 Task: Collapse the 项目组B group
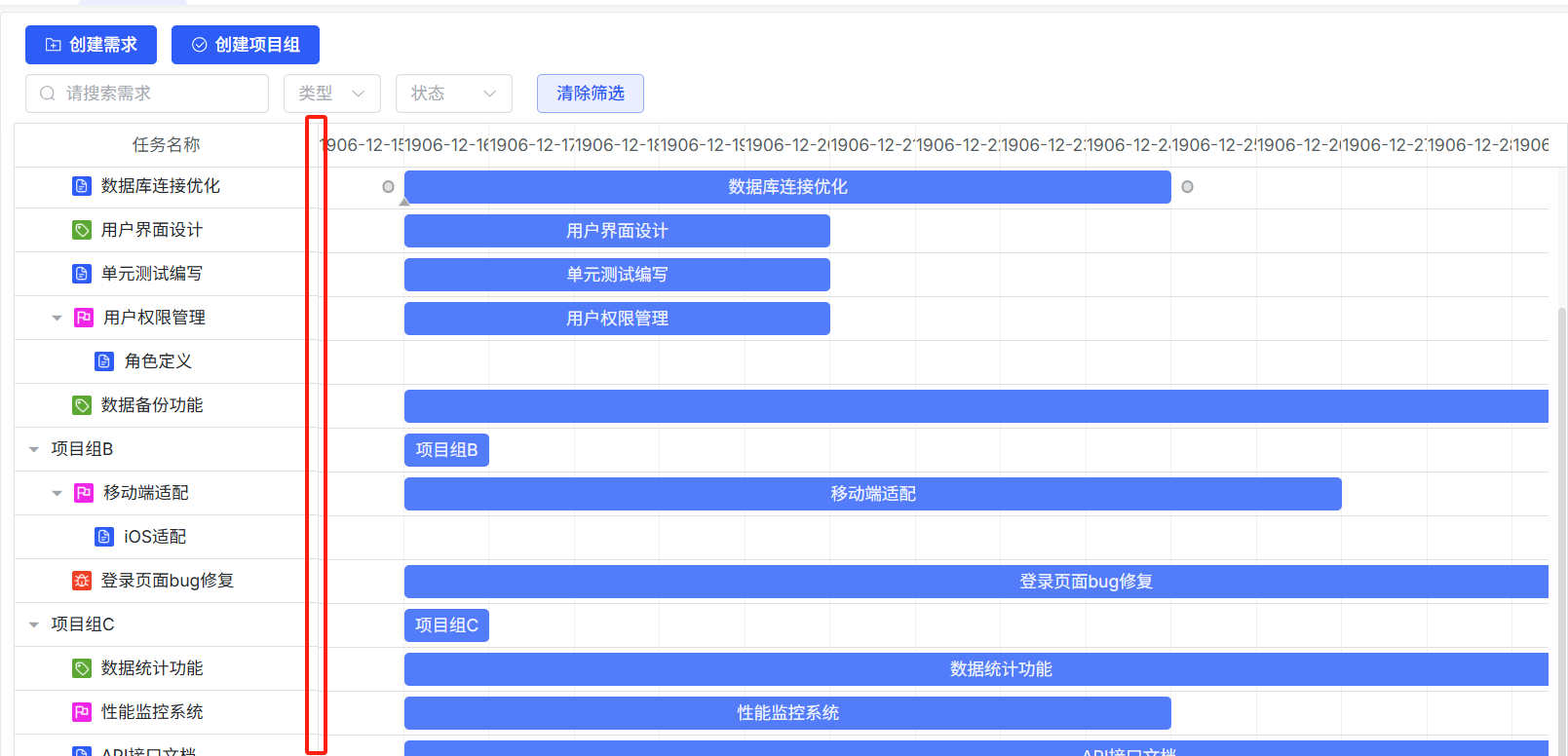34,449
